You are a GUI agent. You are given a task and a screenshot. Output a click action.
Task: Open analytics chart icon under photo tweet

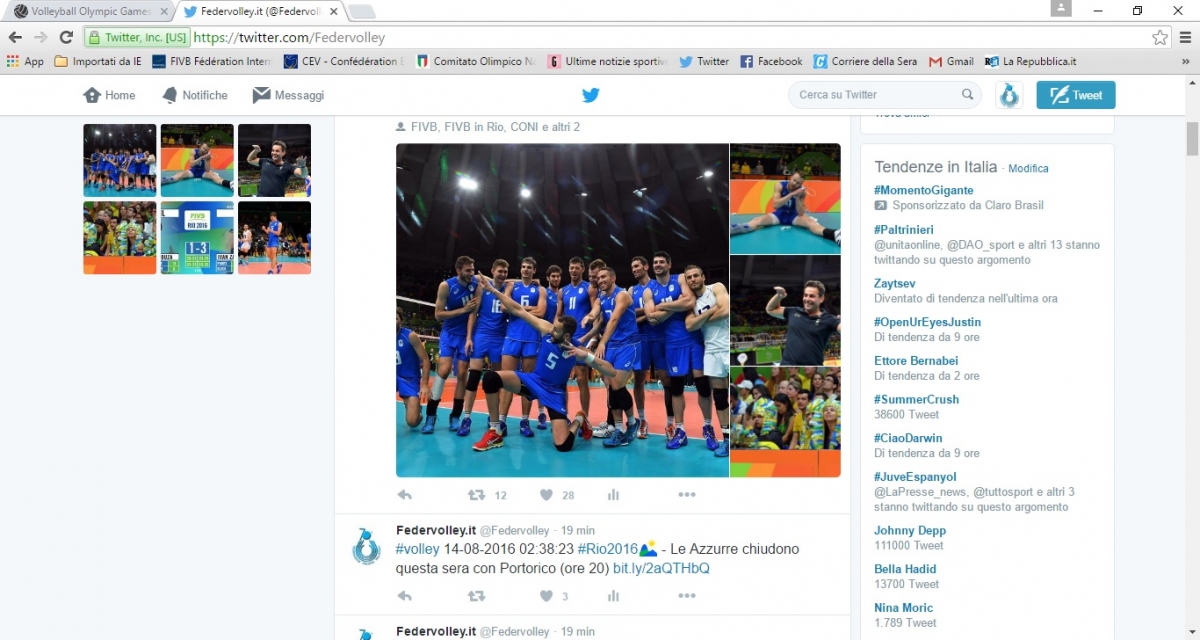tap(614, 495)
